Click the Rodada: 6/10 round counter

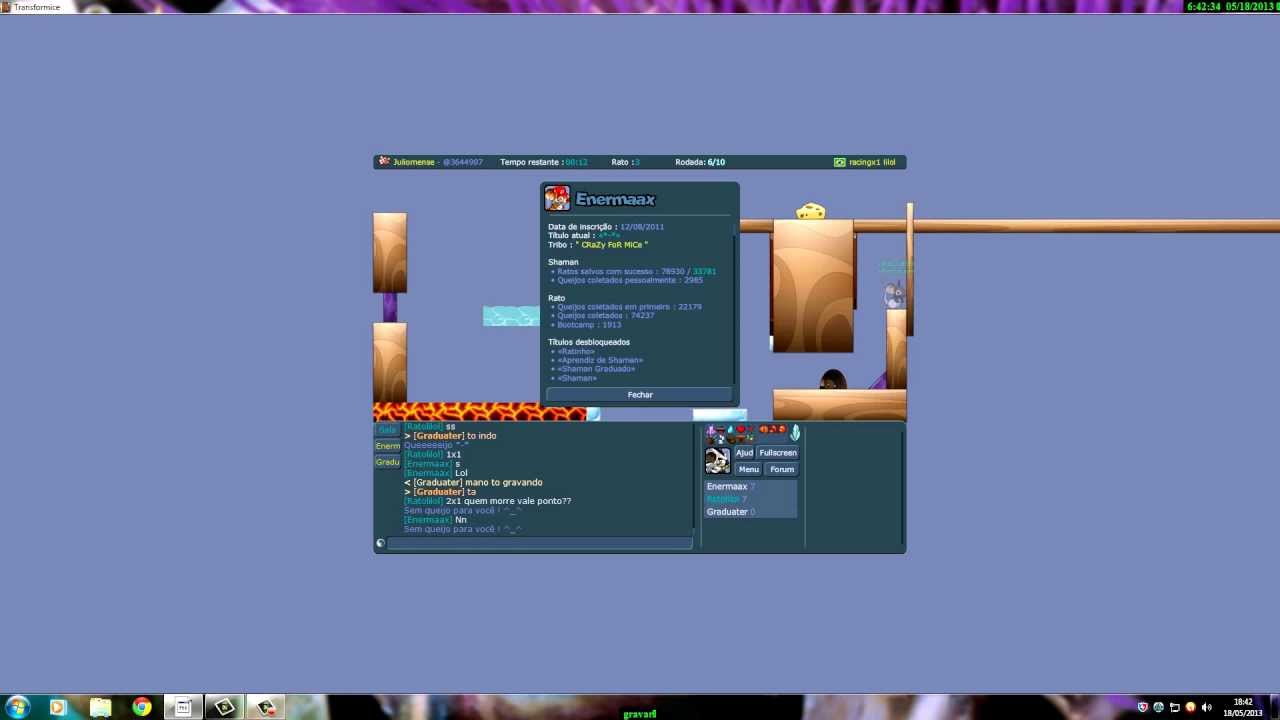tap(700, 162)
